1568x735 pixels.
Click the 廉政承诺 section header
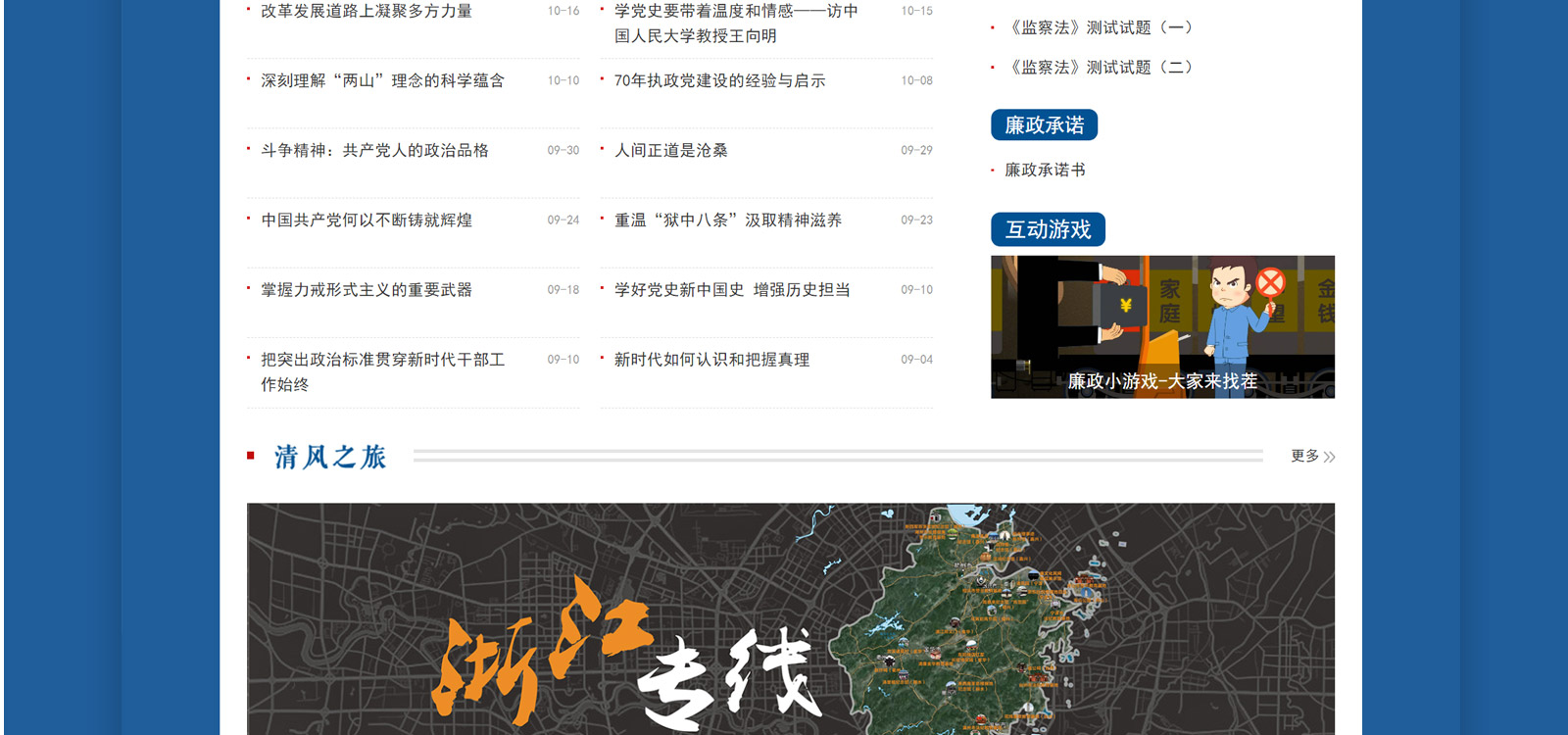(x=1044, y=125)
